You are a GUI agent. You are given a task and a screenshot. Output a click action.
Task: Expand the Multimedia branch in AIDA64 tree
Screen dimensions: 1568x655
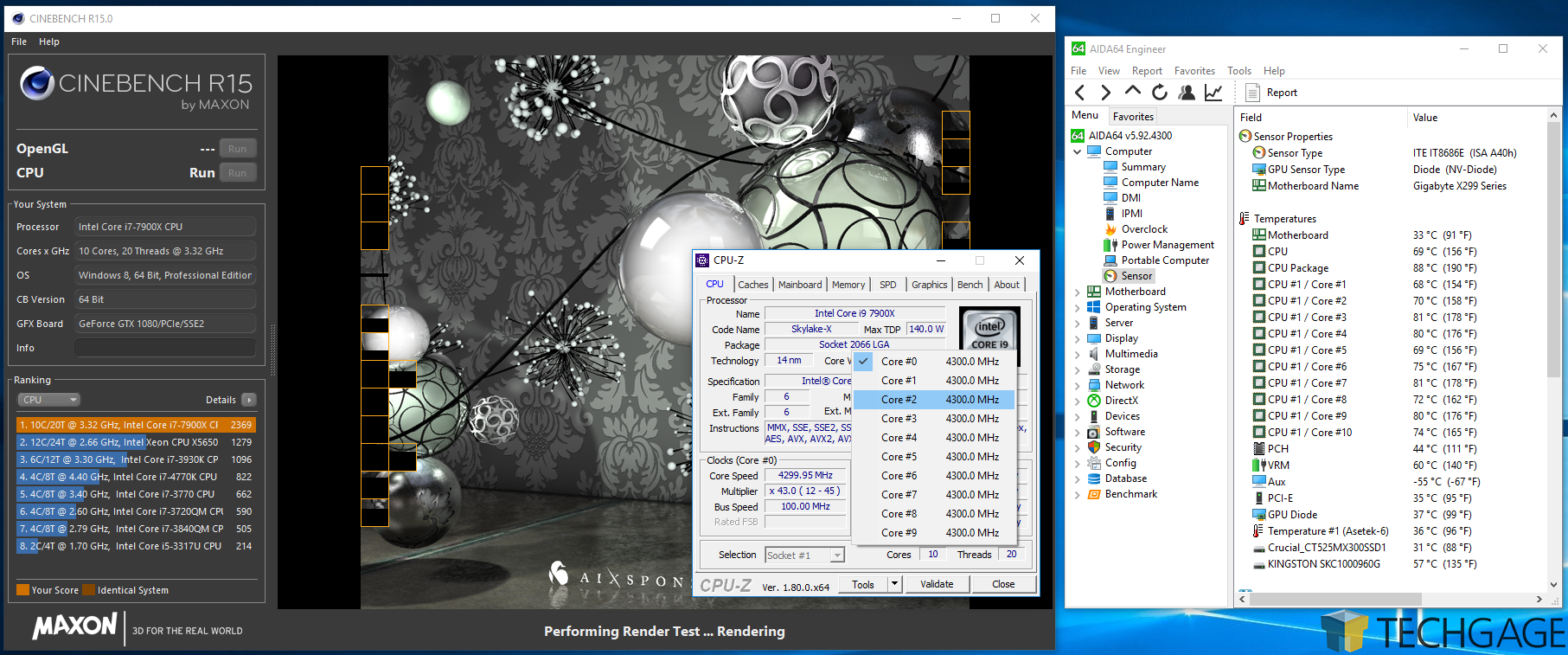(1077, 354)
